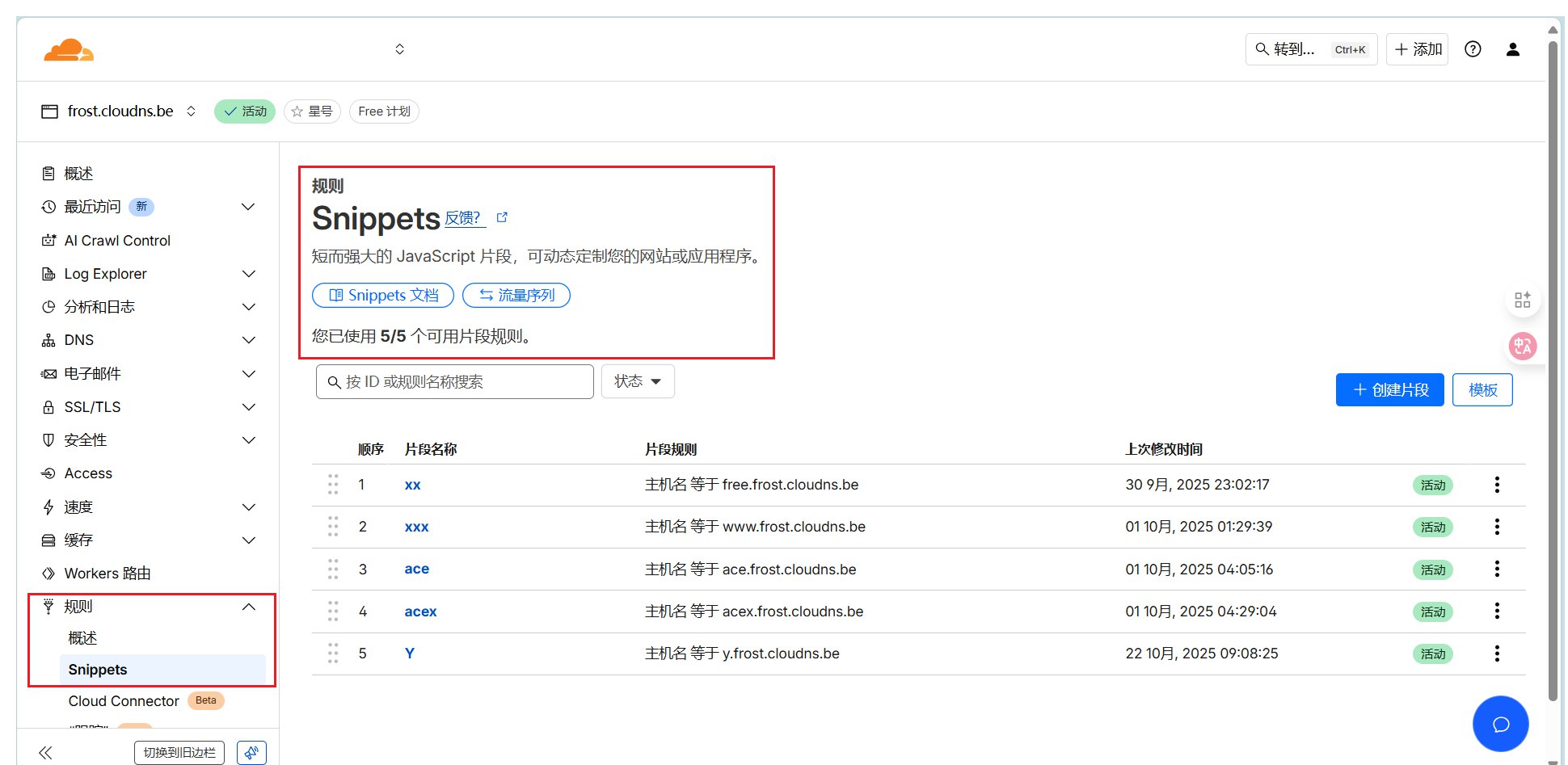
Task: Open the user account profile icon
Action: 1513,49
